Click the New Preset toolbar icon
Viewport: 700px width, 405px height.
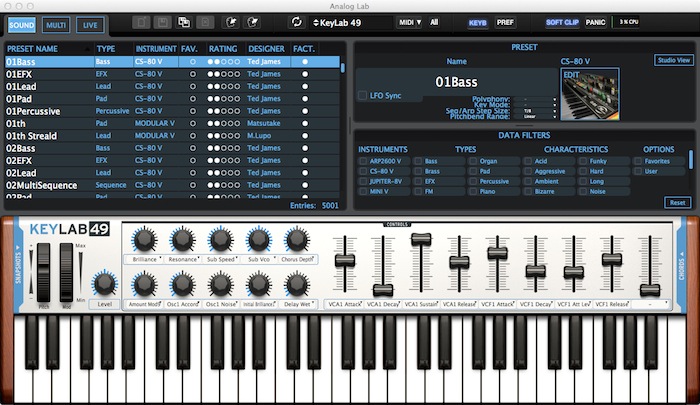point(141,22)
